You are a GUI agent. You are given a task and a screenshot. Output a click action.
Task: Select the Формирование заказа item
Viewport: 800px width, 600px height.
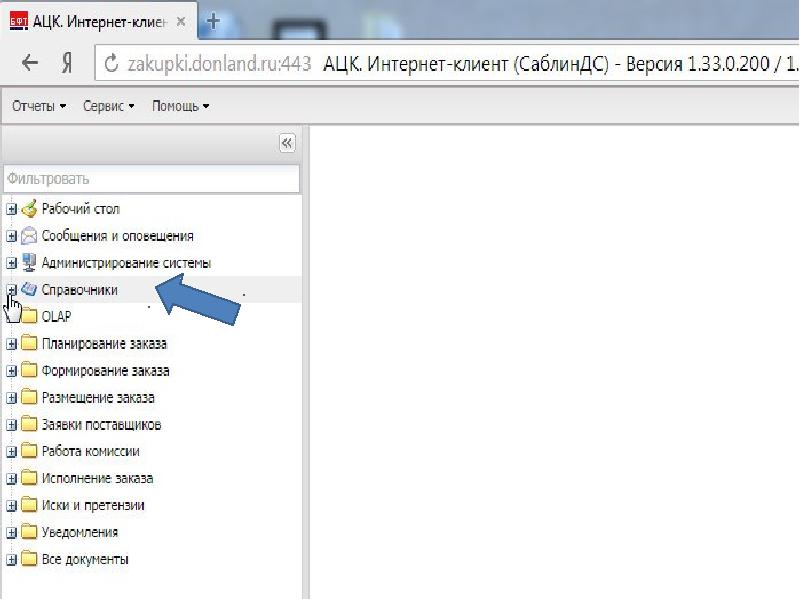[x=105, y=371]
